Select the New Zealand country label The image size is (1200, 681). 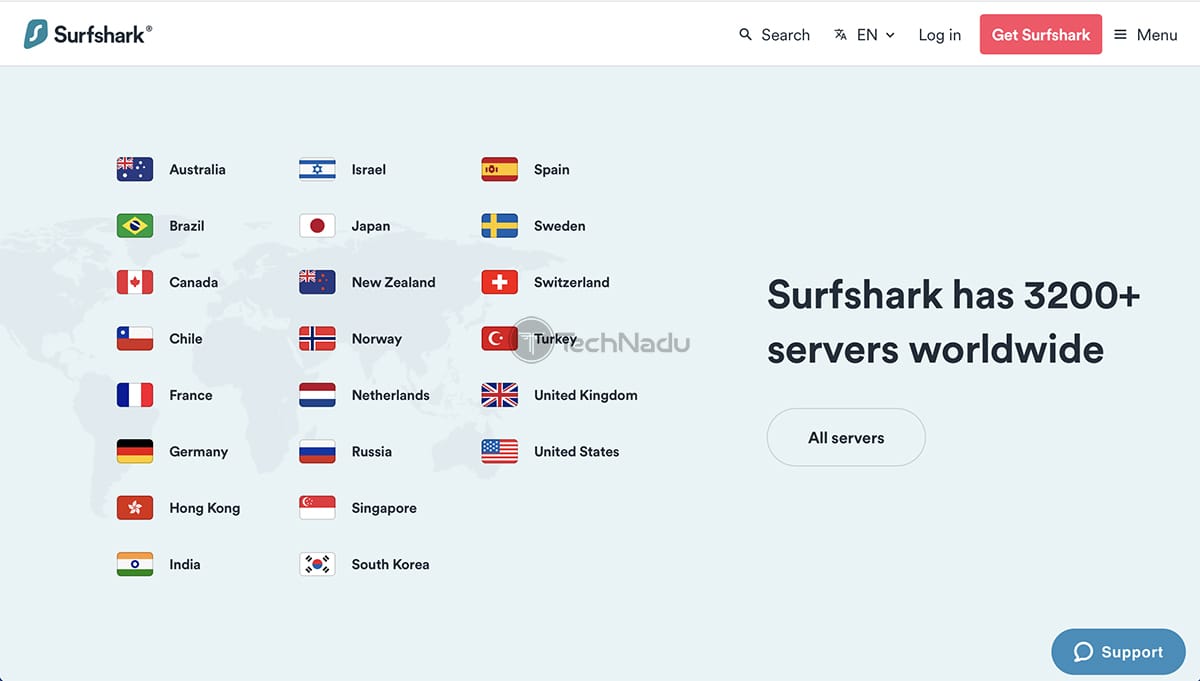393,282
